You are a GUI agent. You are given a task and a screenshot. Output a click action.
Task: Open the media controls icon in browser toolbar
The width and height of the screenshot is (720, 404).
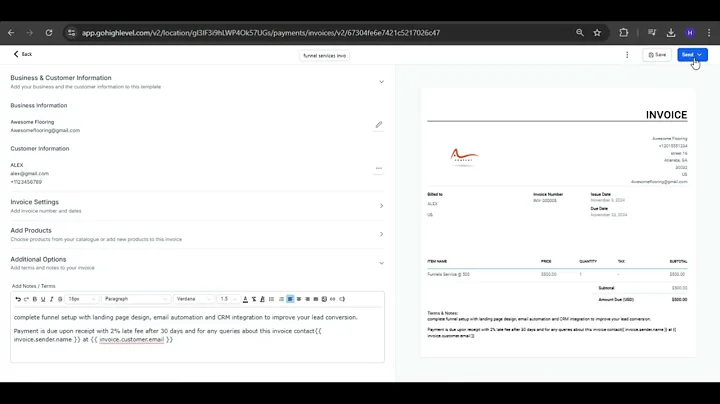click(x=652, y=33)
